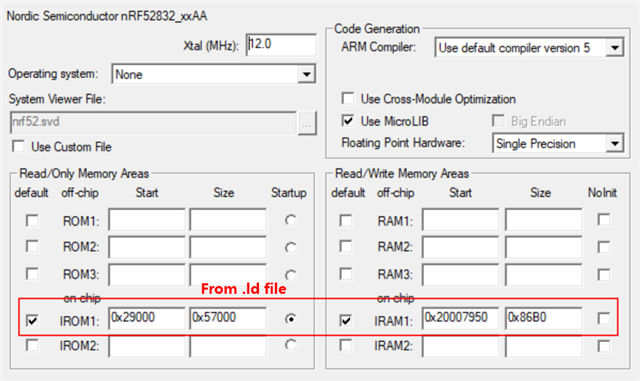The image size is (640, 381).
Task: Select the ROM1 Startup radio button
Action: (x=291, y=221)
